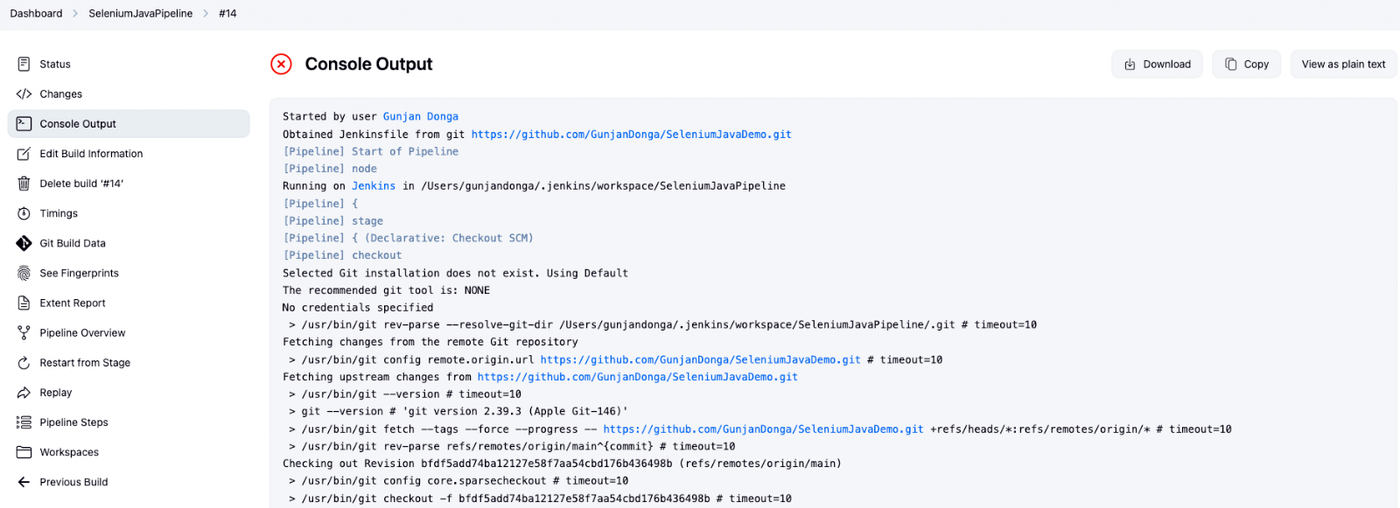Click the Status sidebar icon

[24, 64]
